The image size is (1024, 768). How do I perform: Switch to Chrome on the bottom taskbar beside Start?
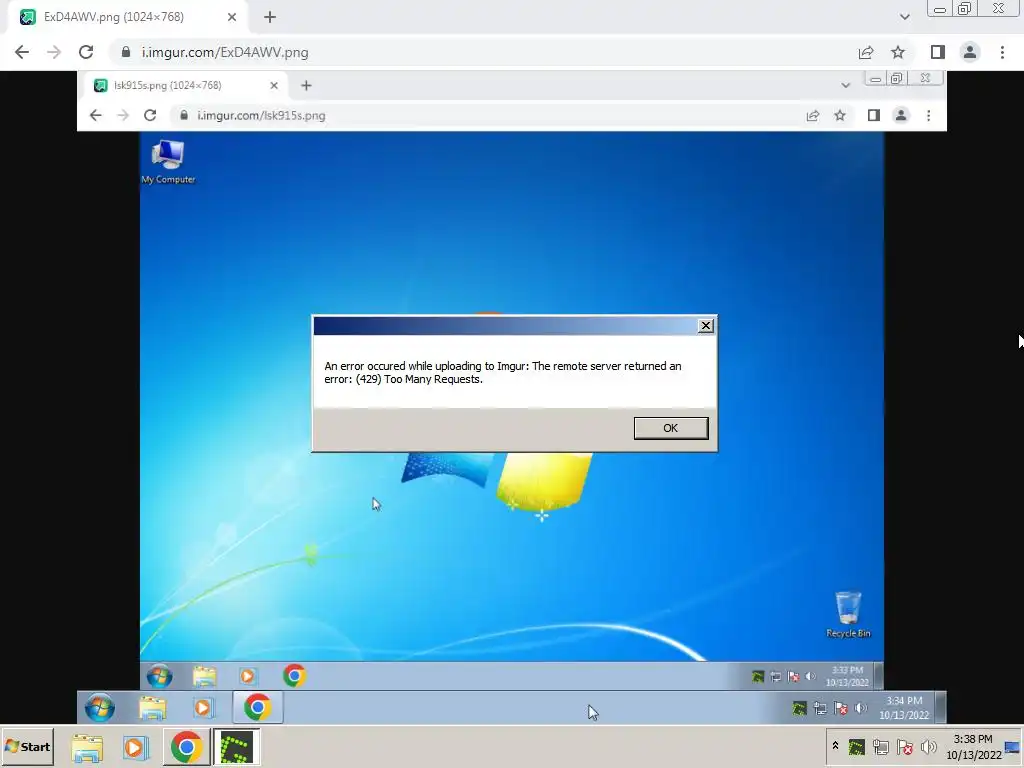click(x=186, y=747)
